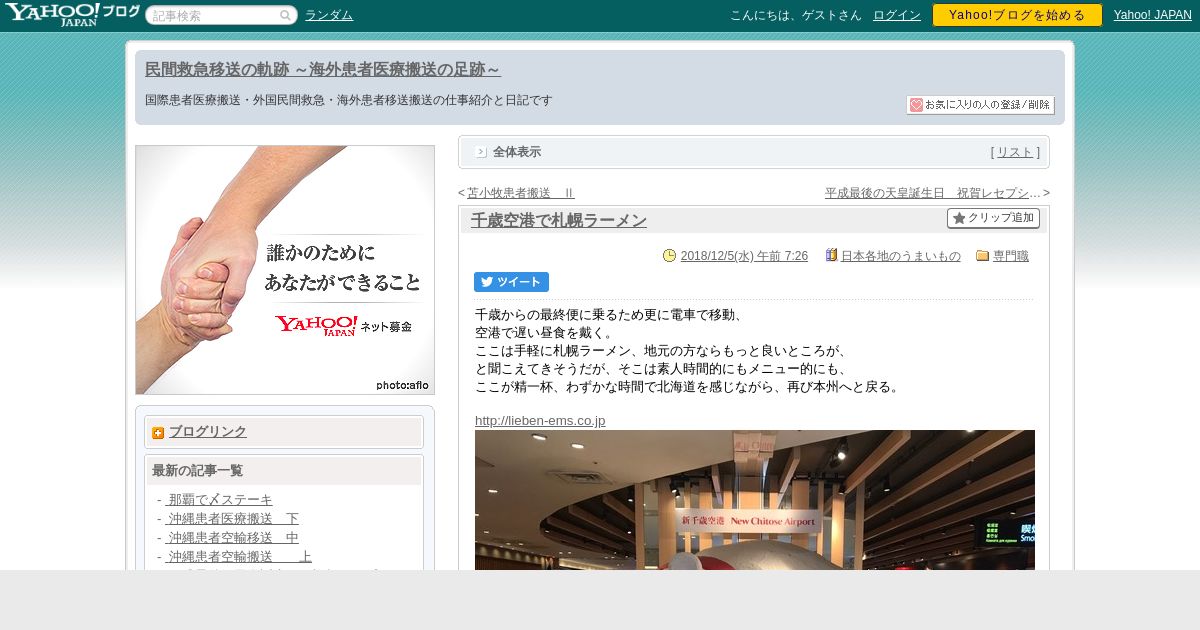Click the plus icon beside ブログリンク
The height and width of the screenshot is (630, 1200).
coord(158,433)
